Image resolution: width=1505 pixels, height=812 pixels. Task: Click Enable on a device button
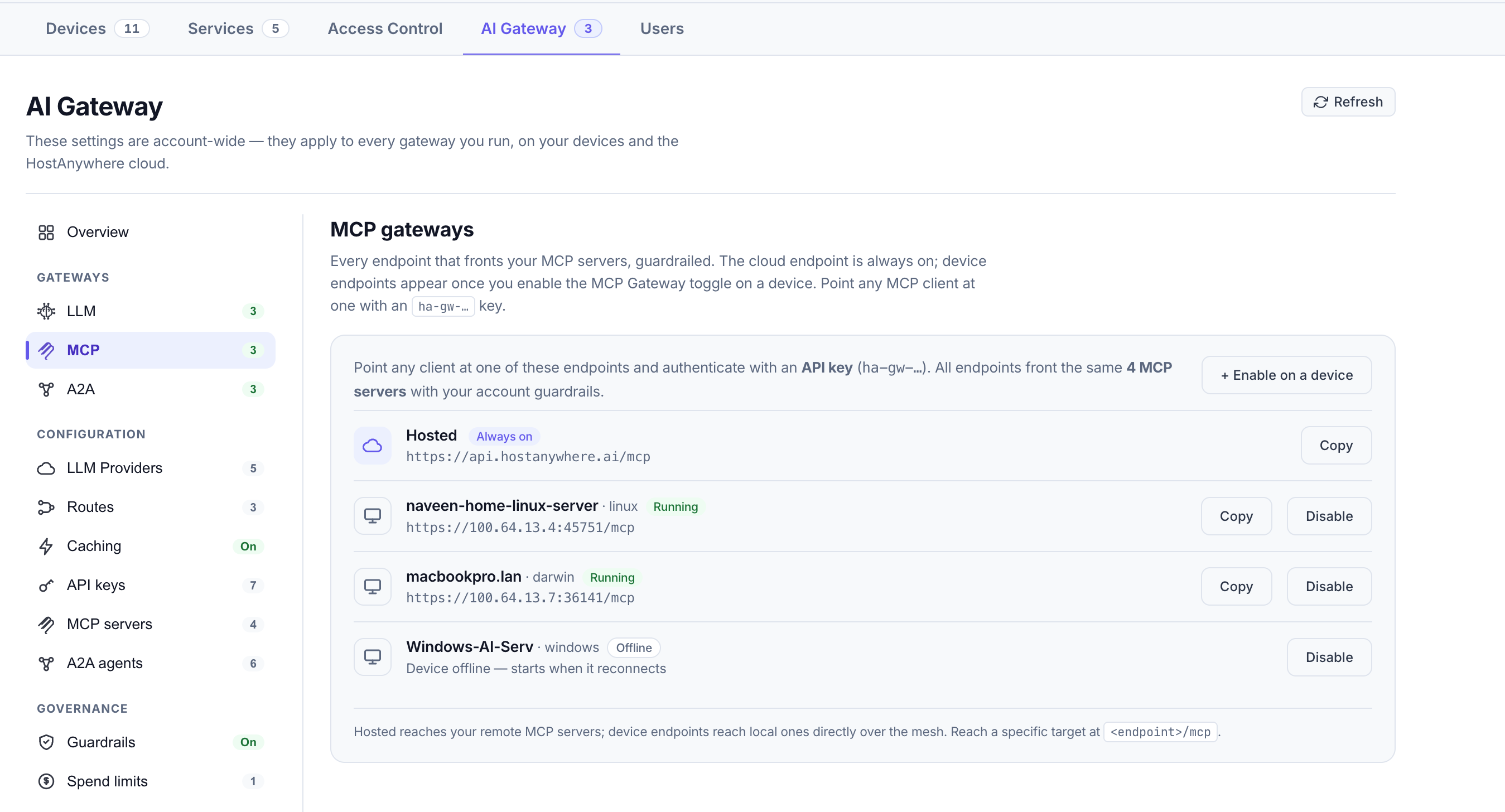point(1286,376)
